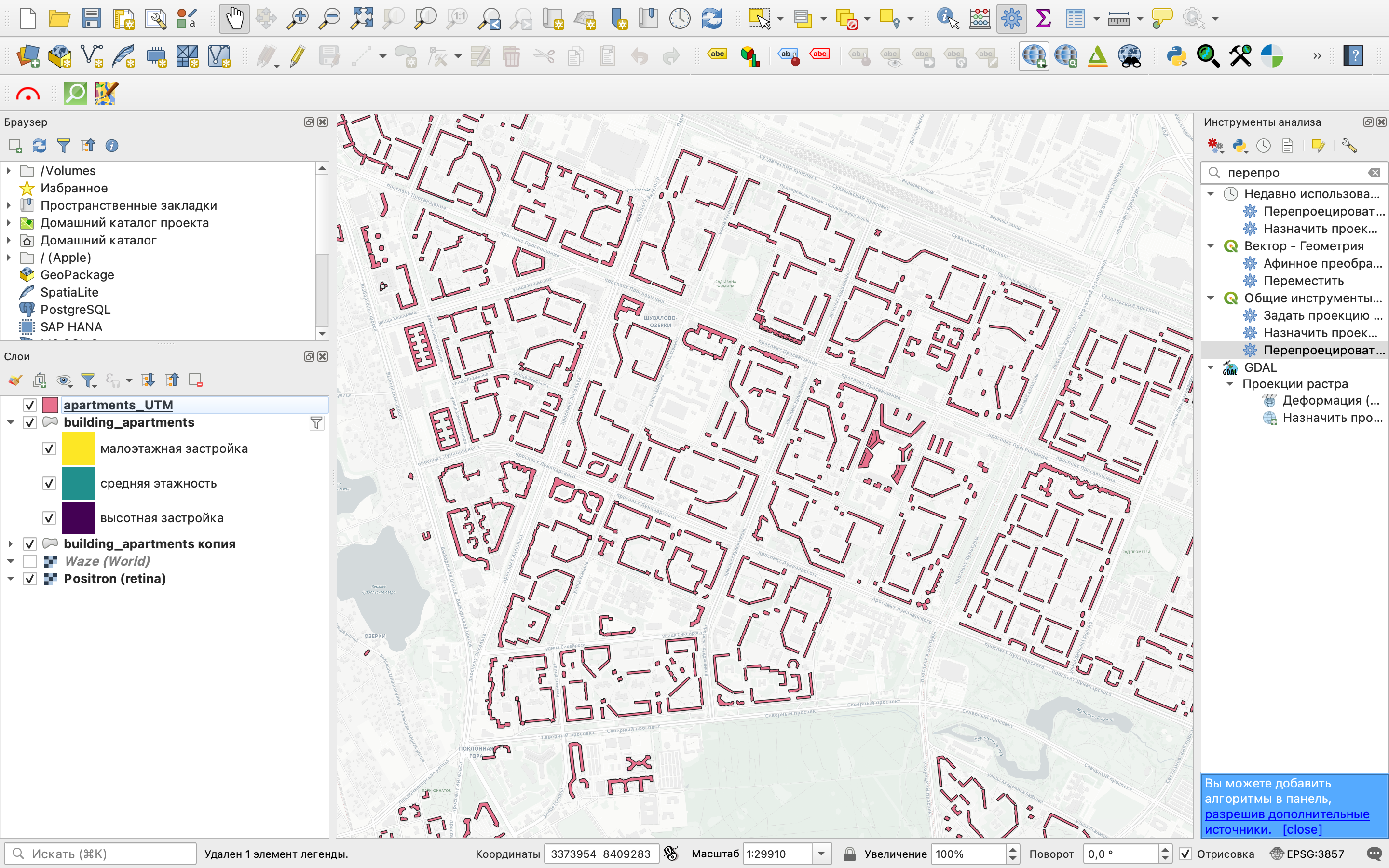Expand the building_apartments копия layer
This screenshot has height=868, width=1389.
[10, 543]
